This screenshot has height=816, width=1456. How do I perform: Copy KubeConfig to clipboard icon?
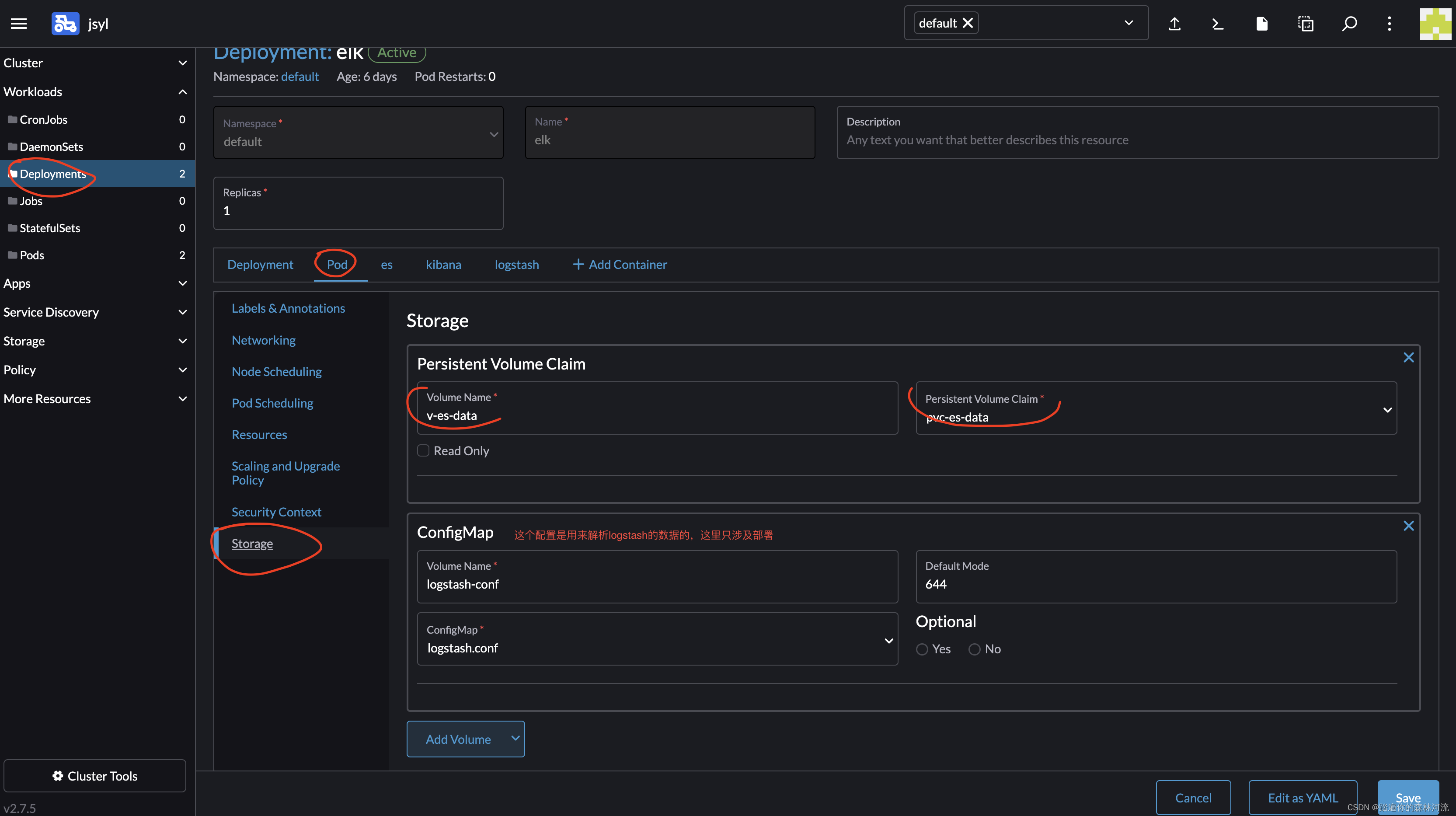click(1306, 23)
